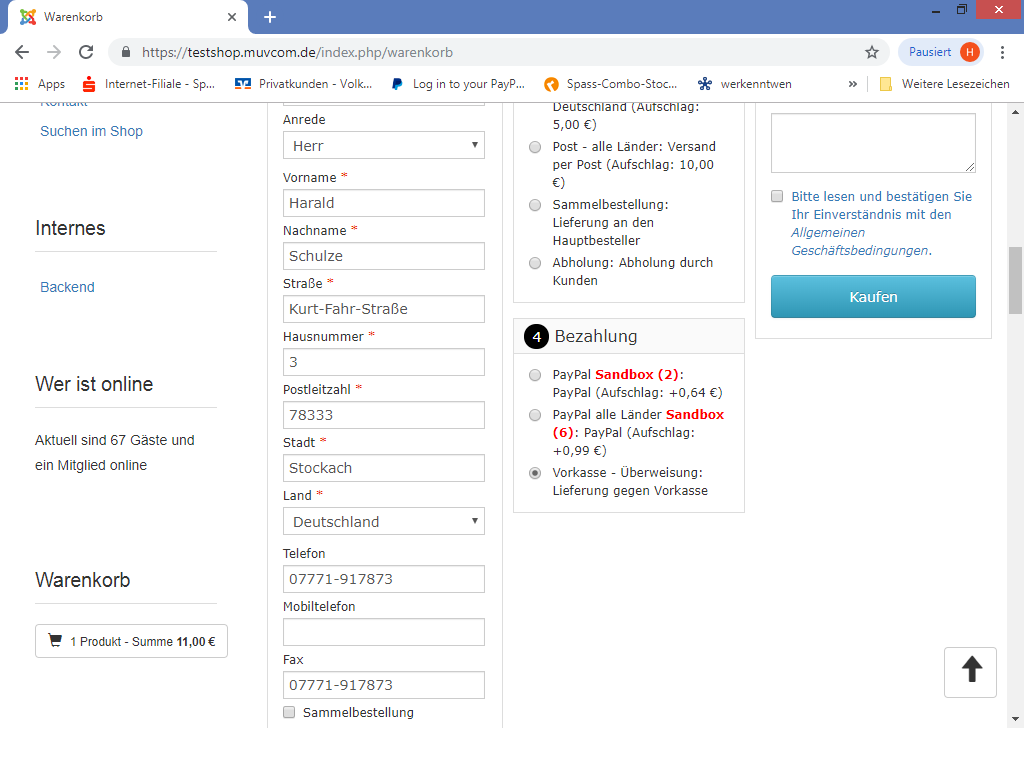Switch to the Warenkorb browser tab
This screenshot has height=768, width=1024.
[x=120, y=17]
